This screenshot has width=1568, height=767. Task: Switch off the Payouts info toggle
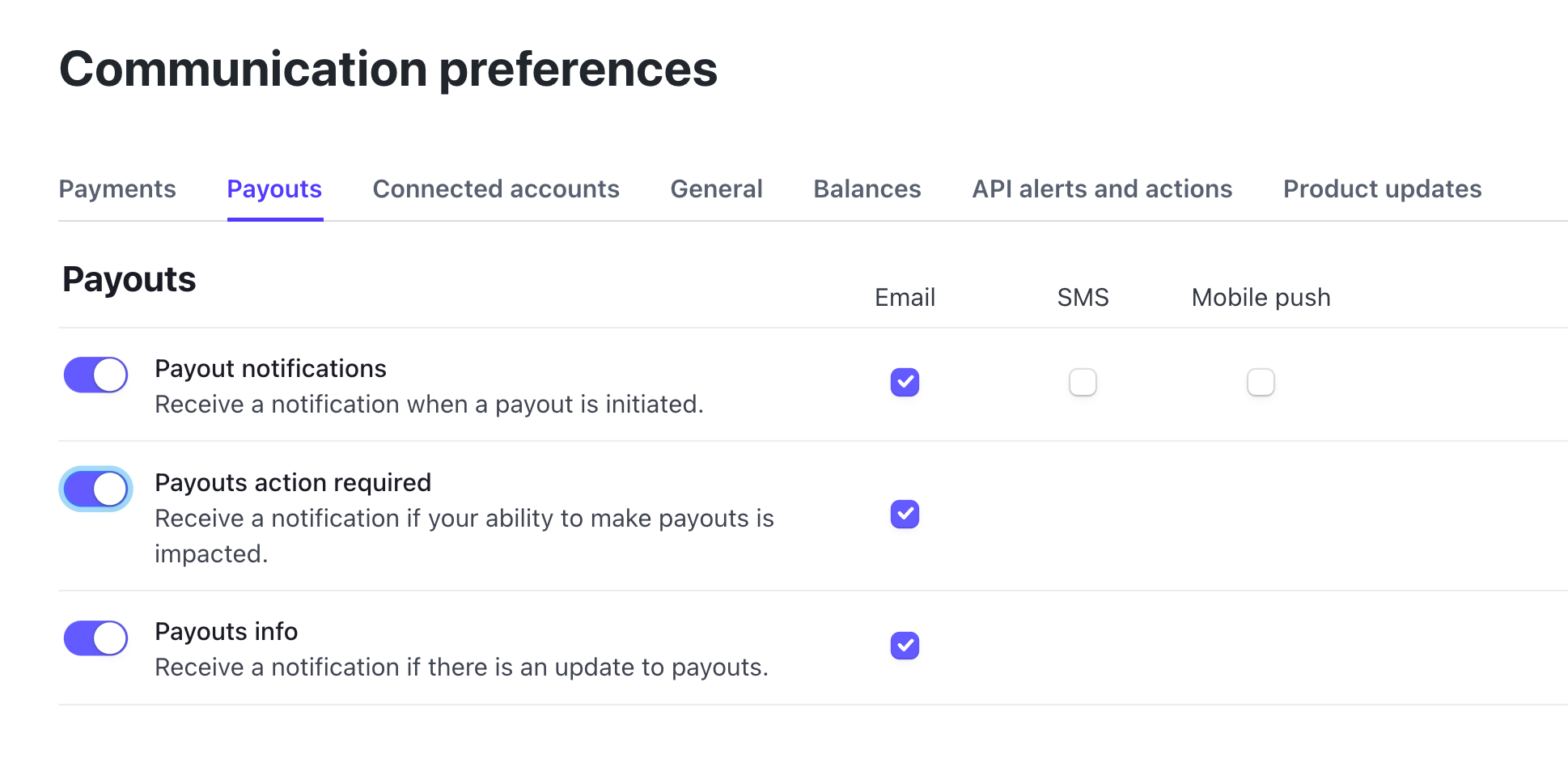point(96,638)
